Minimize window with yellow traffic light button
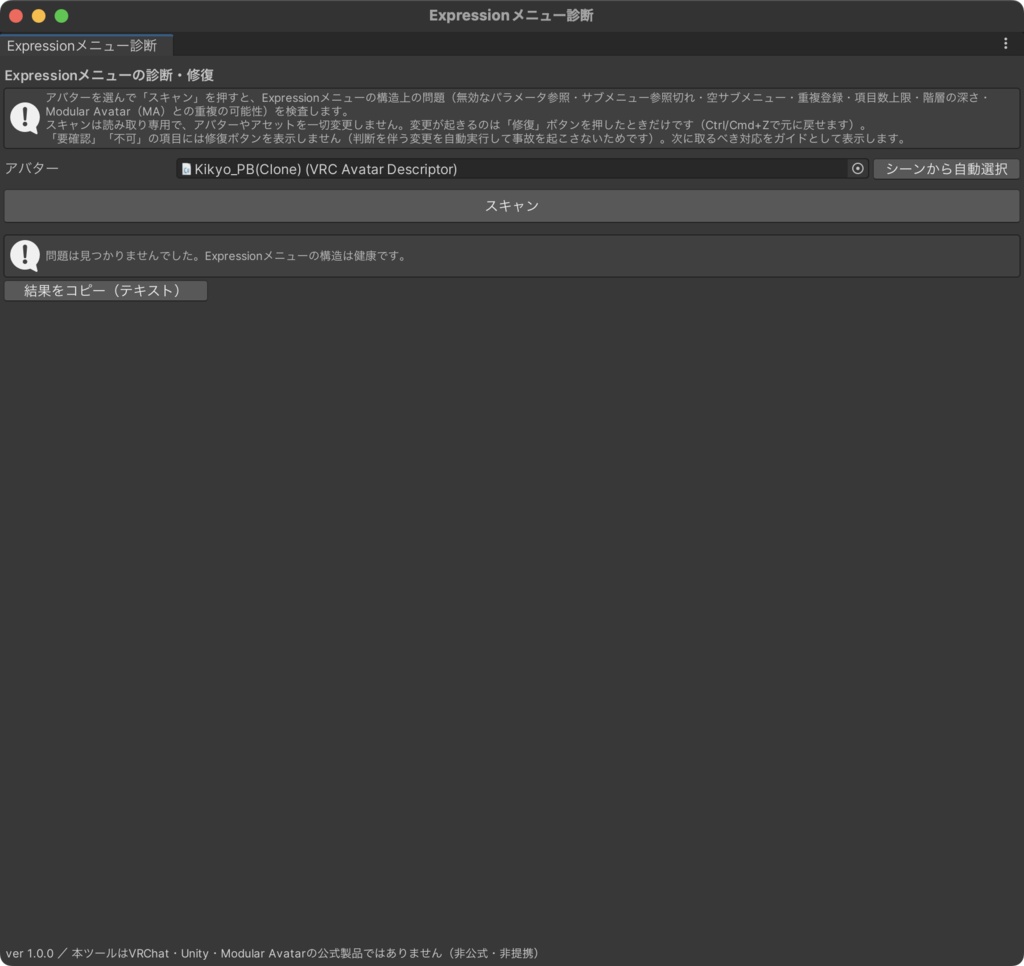Viewport: 1024px width, 966px height. tap(39, 16)
